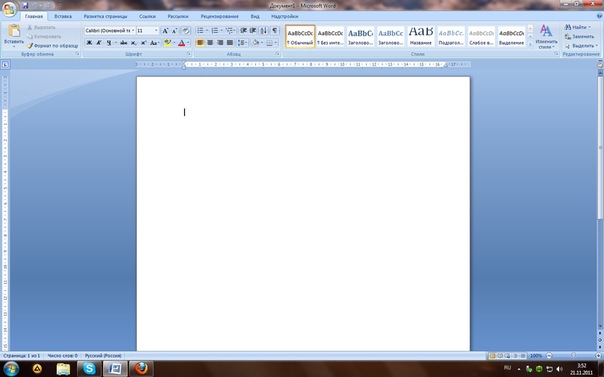Toggle show paragraph marks (¶)
This screenshot has height=377, width=604.
tap(274, 30)
